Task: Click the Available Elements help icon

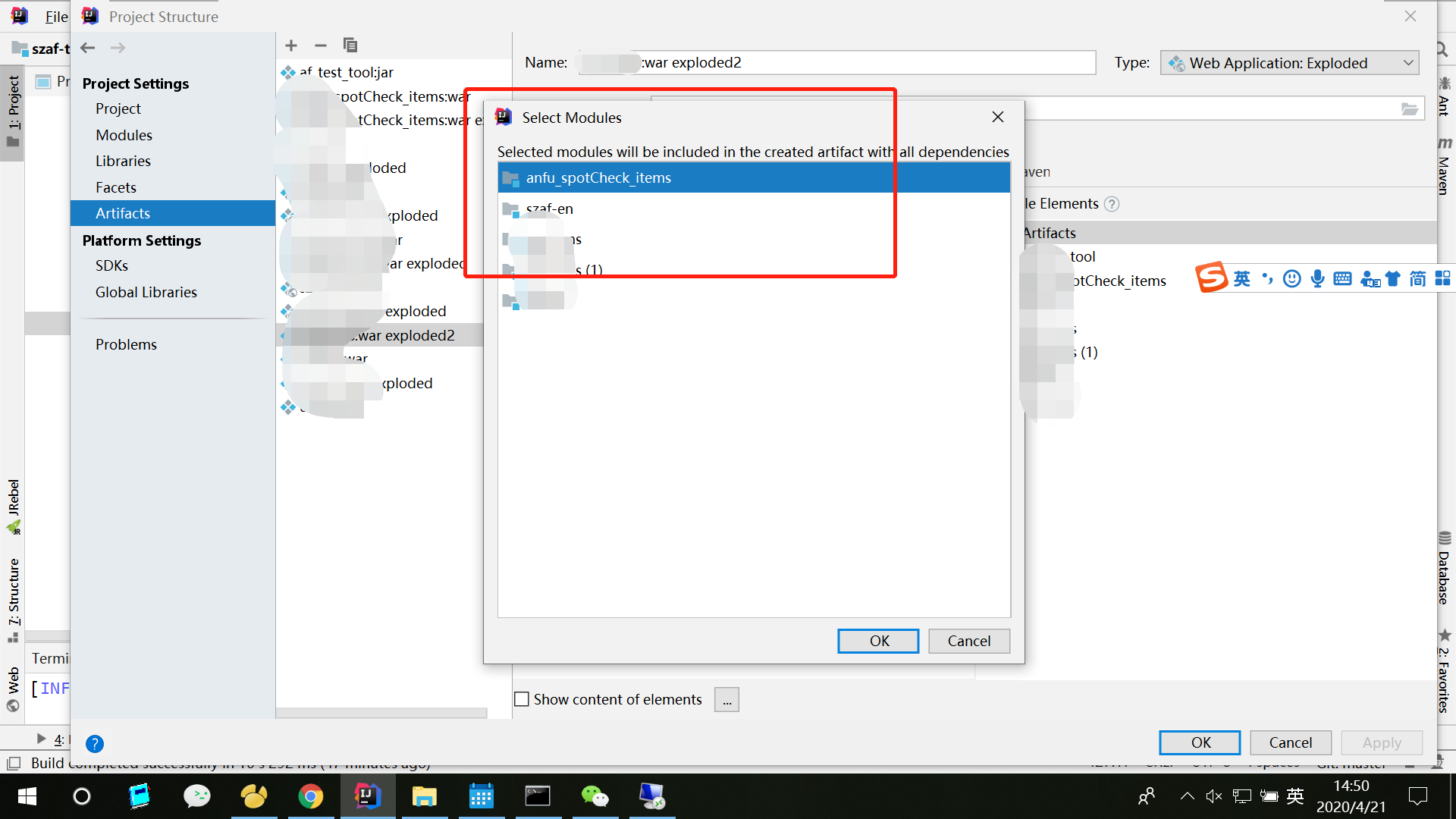Action: tap(1112, 204)
